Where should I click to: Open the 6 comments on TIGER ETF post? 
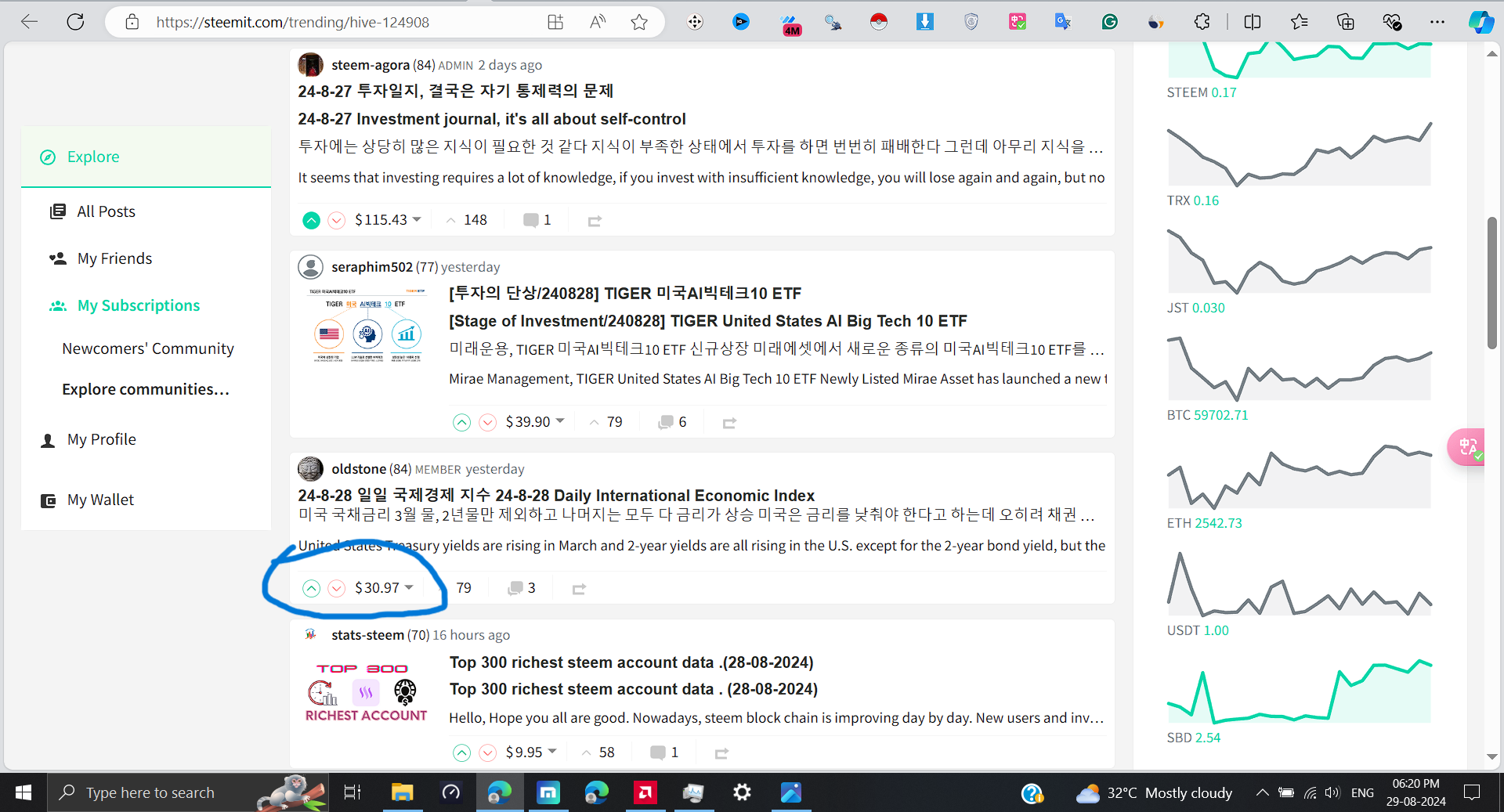[673, 422]
